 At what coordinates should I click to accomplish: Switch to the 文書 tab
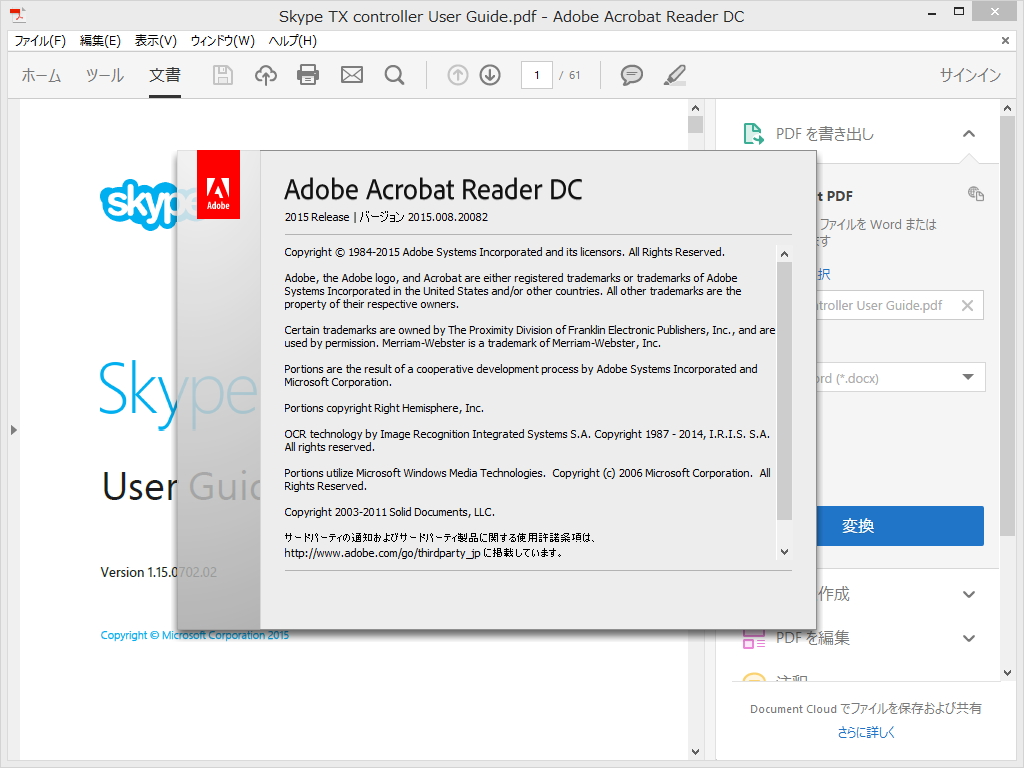click(x=165, y=75)
